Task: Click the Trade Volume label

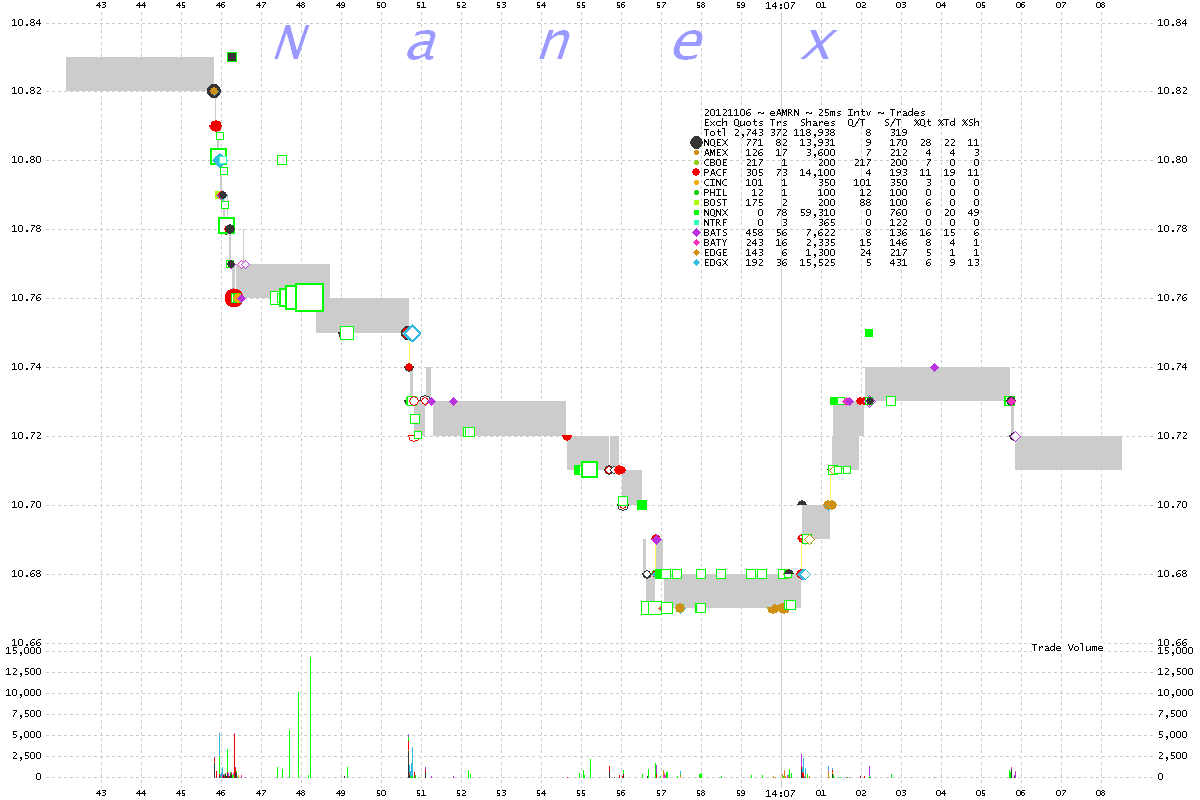Action: tap(1067, 648)
